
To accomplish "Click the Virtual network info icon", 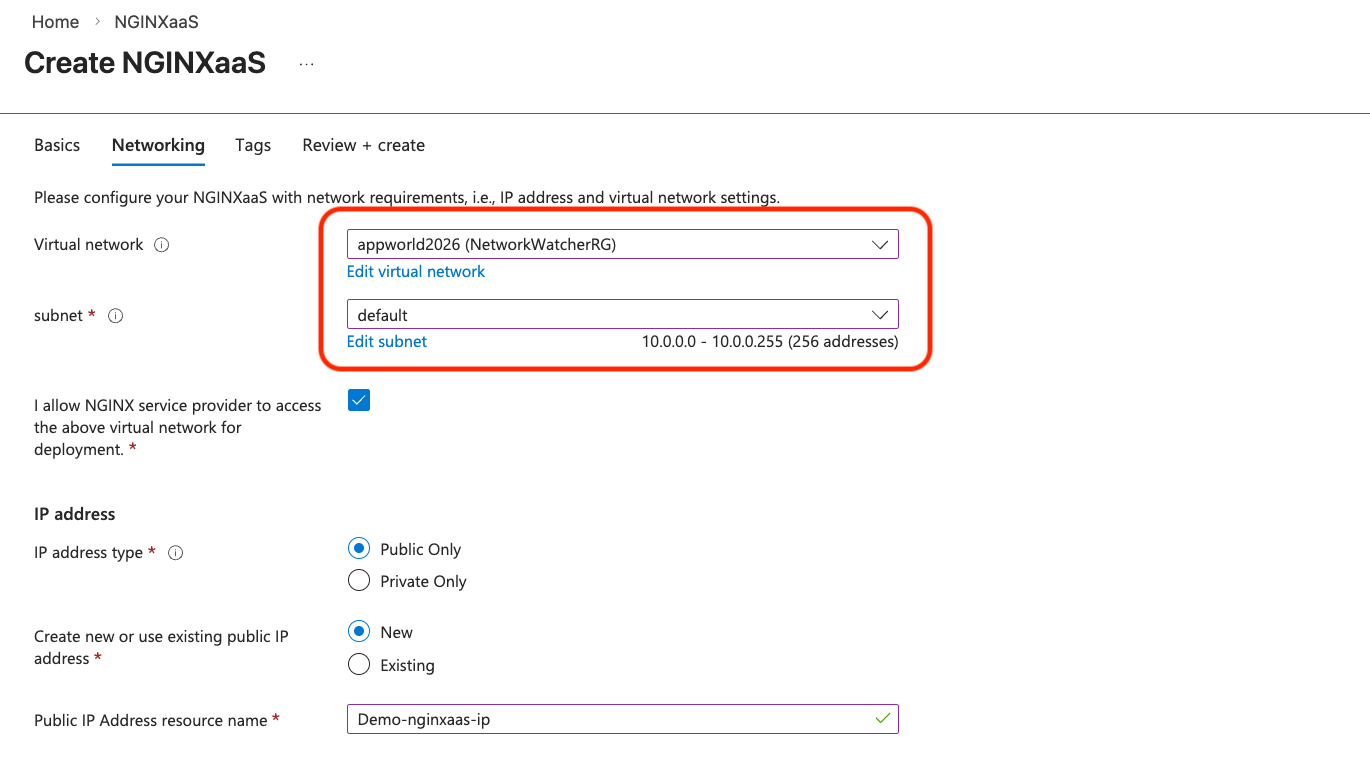I will (162, 245).
